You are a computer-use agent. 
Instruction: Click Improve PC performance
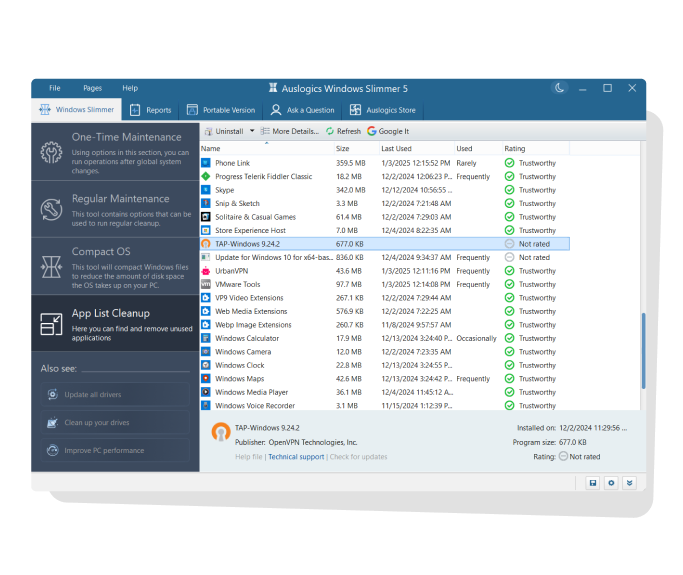115,450
